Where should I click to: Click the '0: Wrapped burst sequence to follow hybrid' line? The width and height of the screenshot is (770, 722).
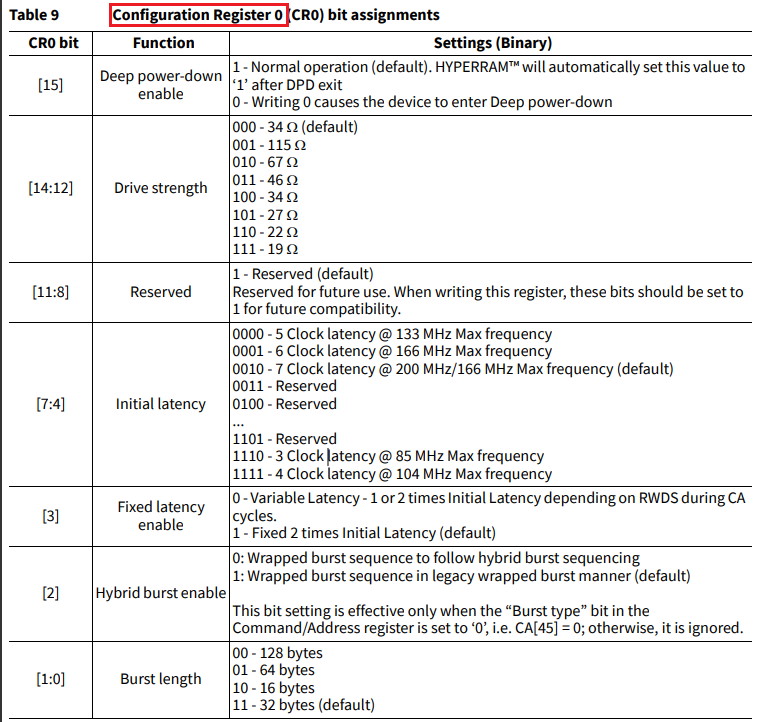pyautogui.click(x=436, y=558)
